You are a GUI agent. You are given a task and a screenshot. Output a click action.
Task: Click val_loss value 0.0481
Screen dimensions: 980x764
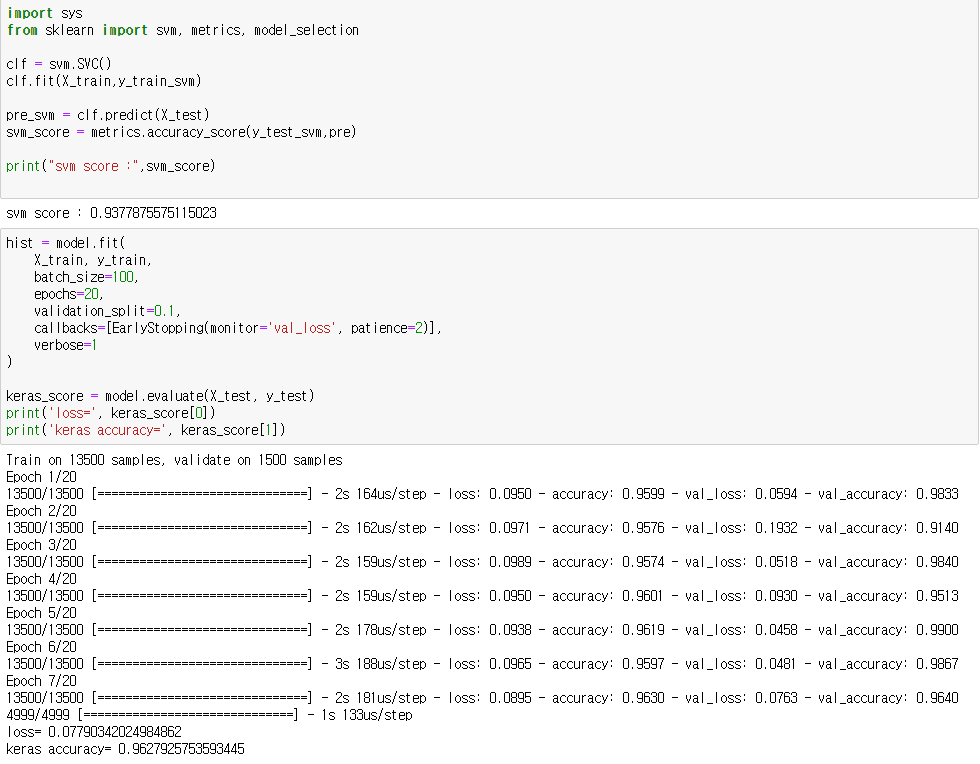tap(775, 664)
